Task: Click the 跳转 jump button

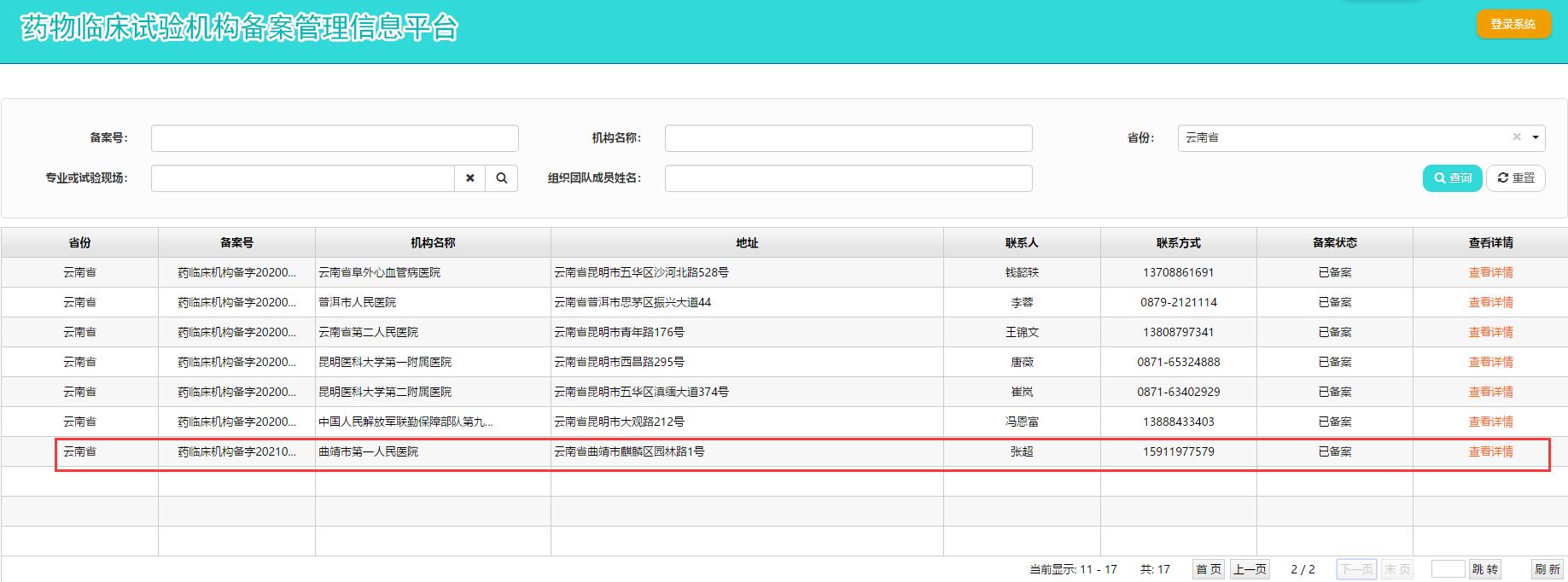Action: [1485, 569]
